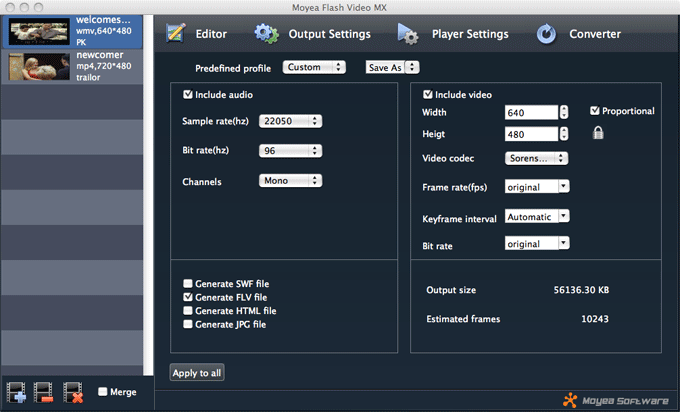Image resolution: width=680 pixels, height=412 pixels.
Task: Click the aspect ratio lock icon
Action: (597, 133)
